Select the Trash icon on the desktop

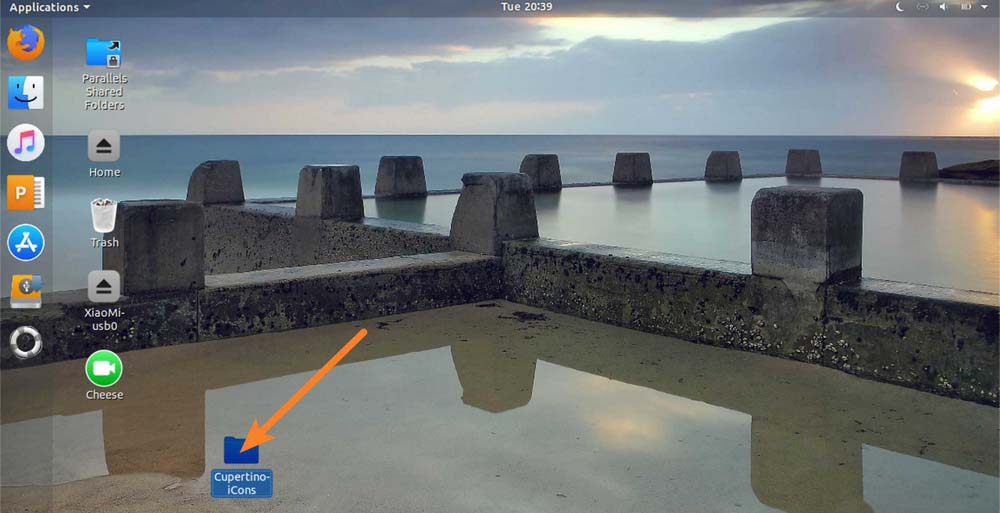pos(104,215)
